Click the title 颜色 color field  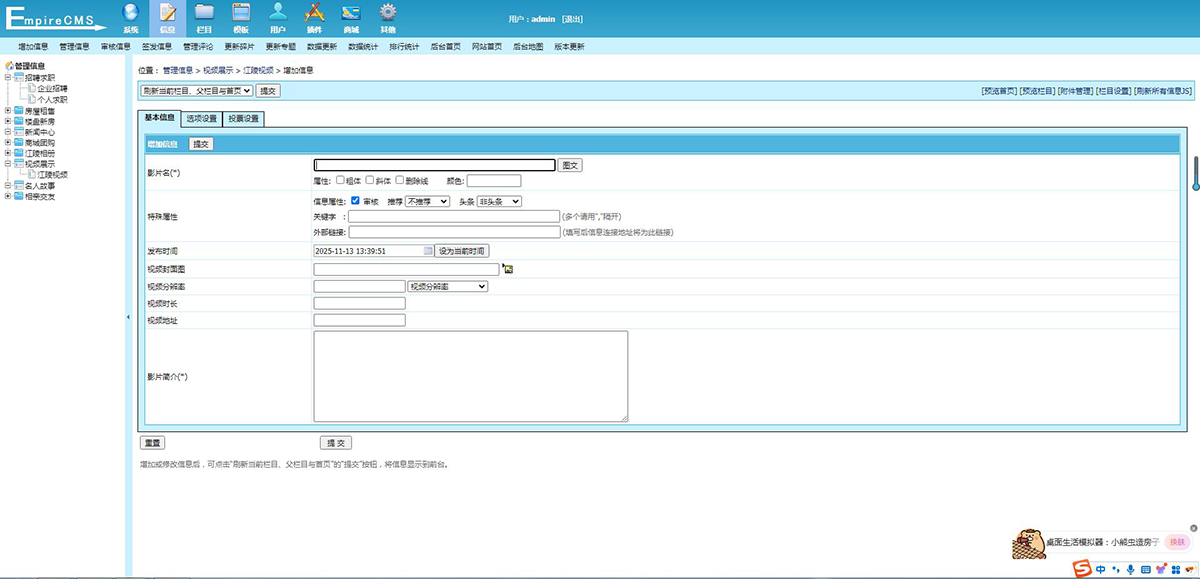[x=493, y=181]
